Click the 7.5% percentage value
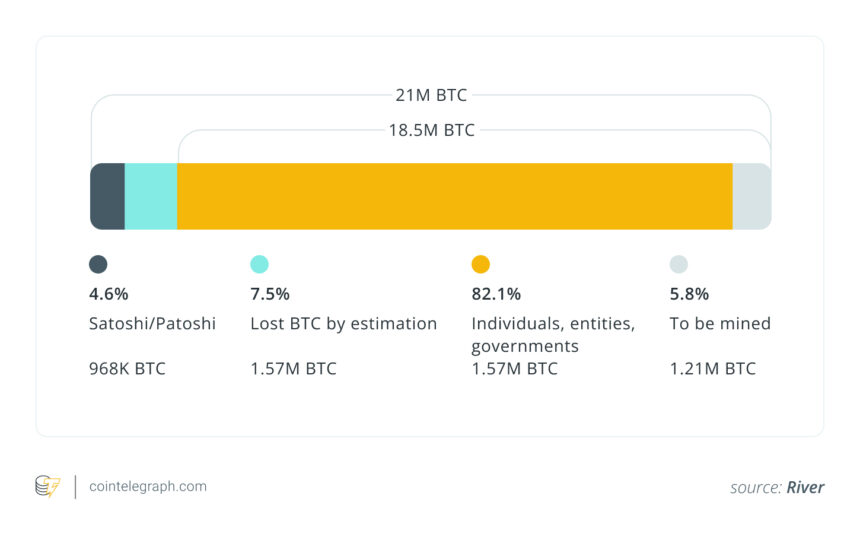Screen dimensions: 860x534 coord(269,294)
